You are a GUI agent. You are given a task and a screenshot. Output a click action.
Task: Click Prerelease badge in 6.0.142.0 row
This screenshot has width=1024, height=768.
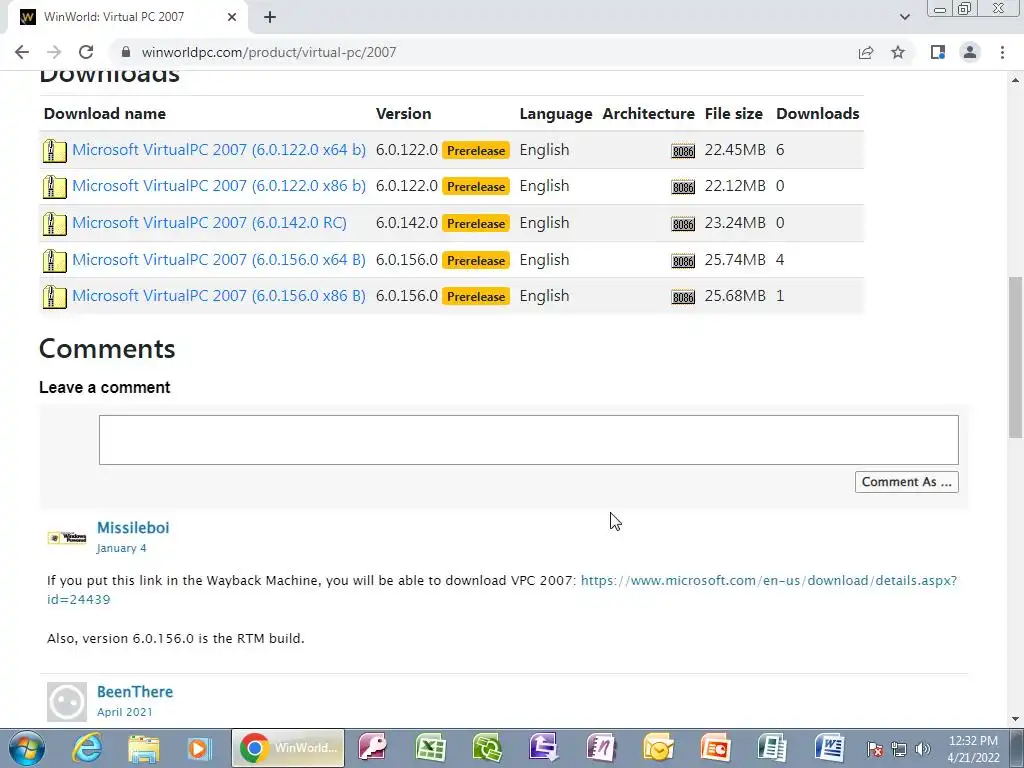tap(476, 223)
